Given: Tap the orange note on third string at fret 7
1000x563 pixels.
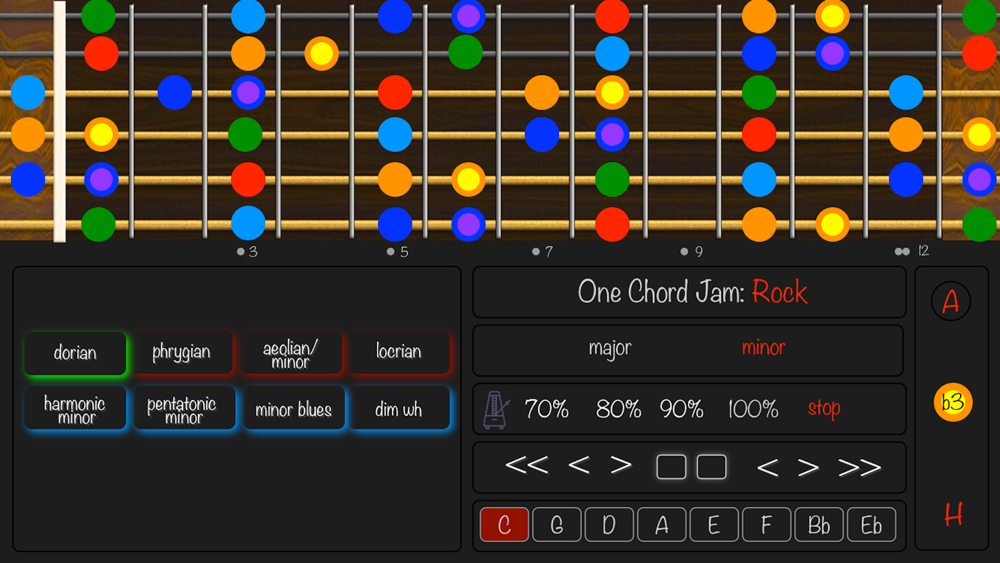Looking at the screenshot, I should [542, 92].
